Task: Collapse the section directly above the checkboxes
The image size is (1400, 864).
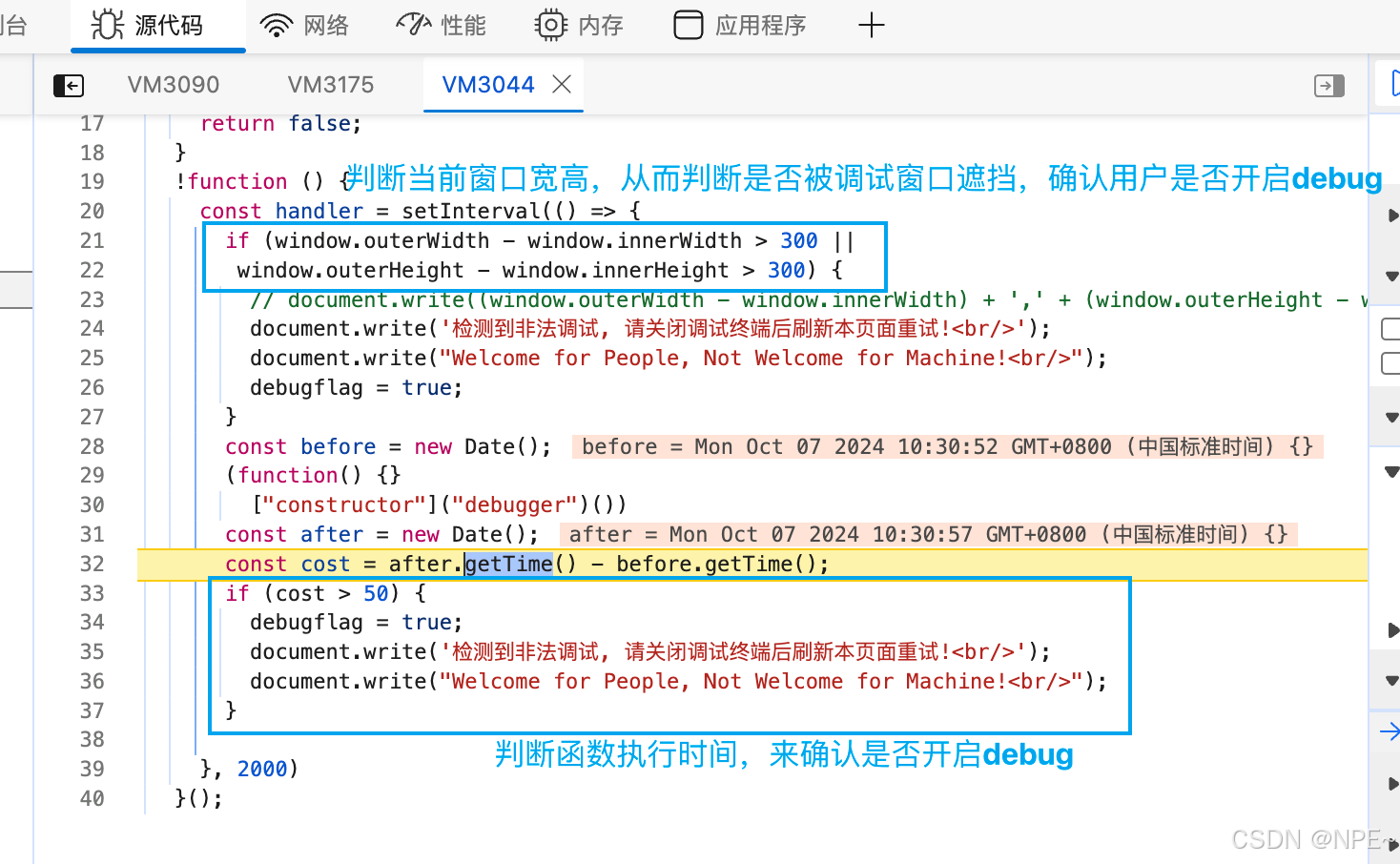Action: tap(1391, 276)
